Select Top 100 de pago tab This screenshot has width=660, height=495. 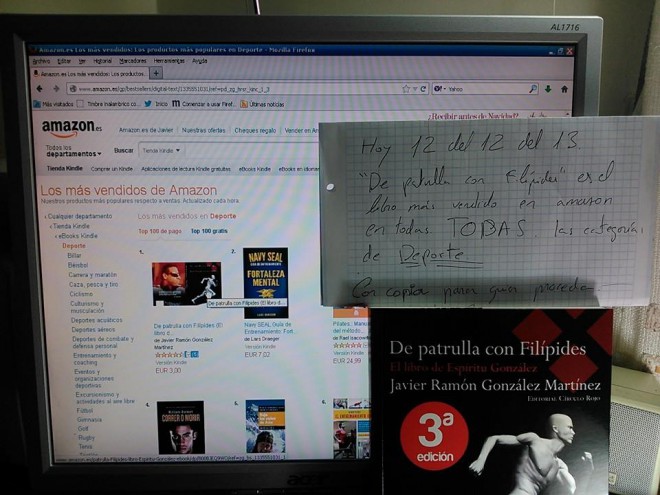tap(160, 231)
